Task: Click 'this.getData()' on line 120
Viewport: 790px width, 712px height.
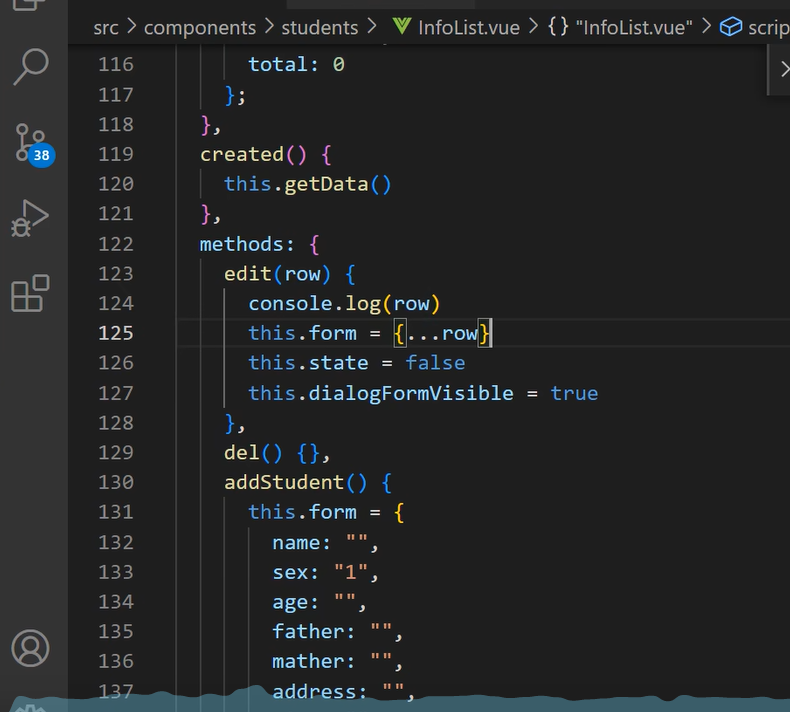Action: coord(307,184)
